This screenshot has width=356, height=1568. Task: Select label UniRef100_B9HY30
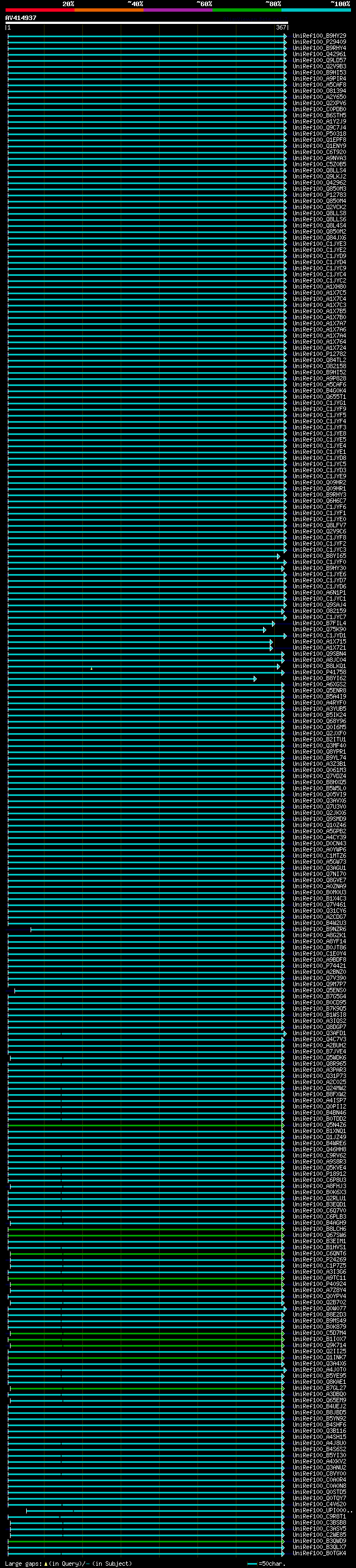[x=319, y=568]
